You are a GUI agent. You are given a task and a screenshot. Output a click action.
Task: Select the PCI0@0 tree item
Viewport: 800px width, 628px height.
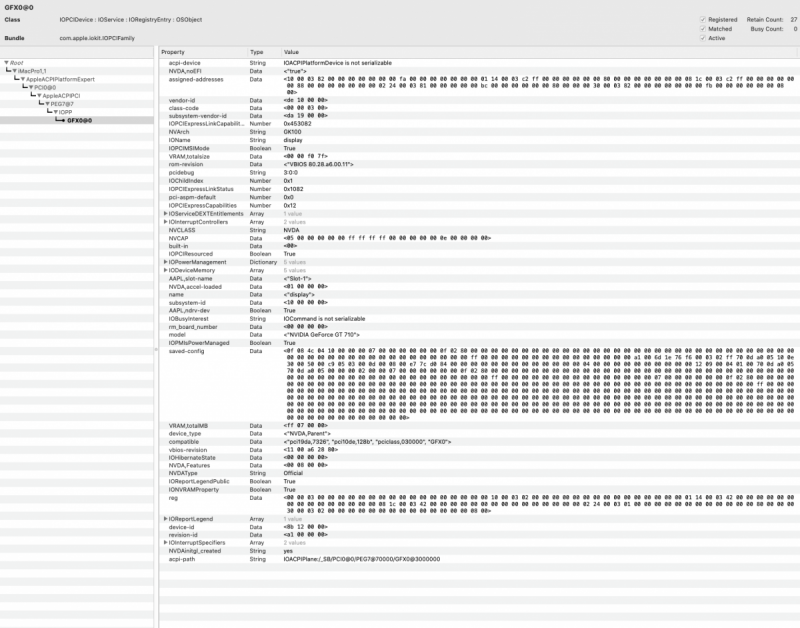pyautogui.click(x=46, y=87)
